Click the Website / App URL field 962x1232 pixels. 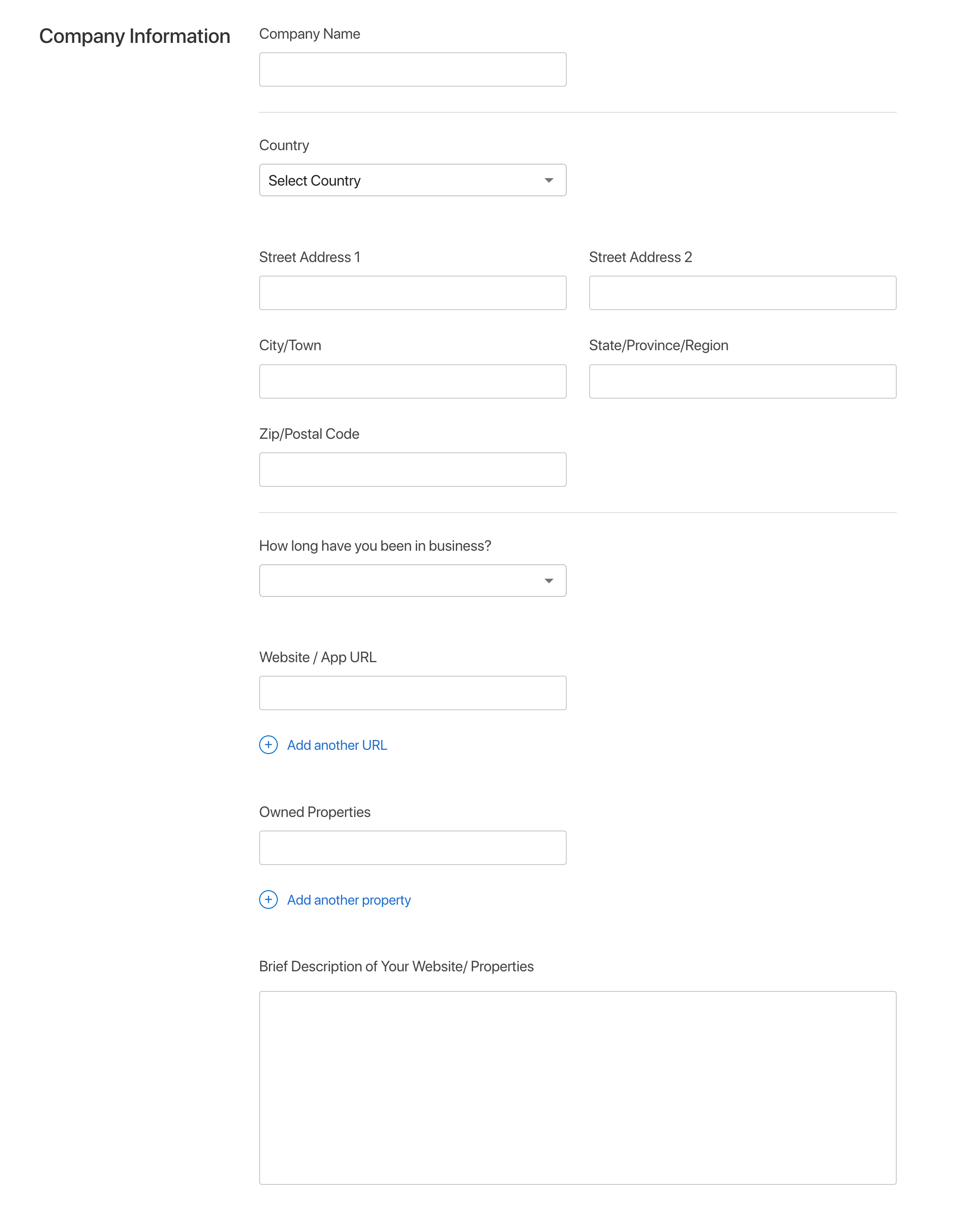(x=412, y=693)
